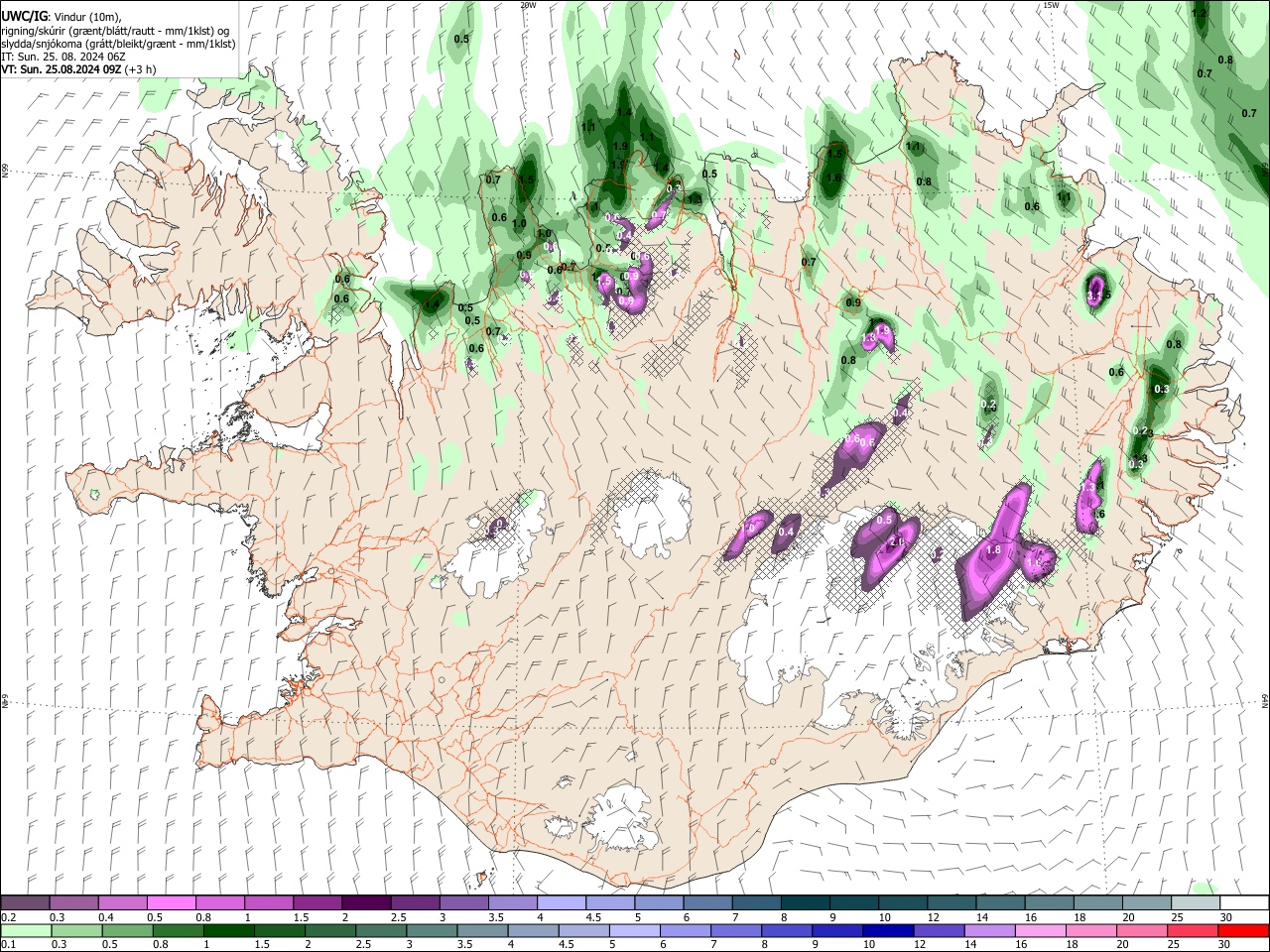Click the 'rigning/skúrir' legend description line

(x=115, y=31)
